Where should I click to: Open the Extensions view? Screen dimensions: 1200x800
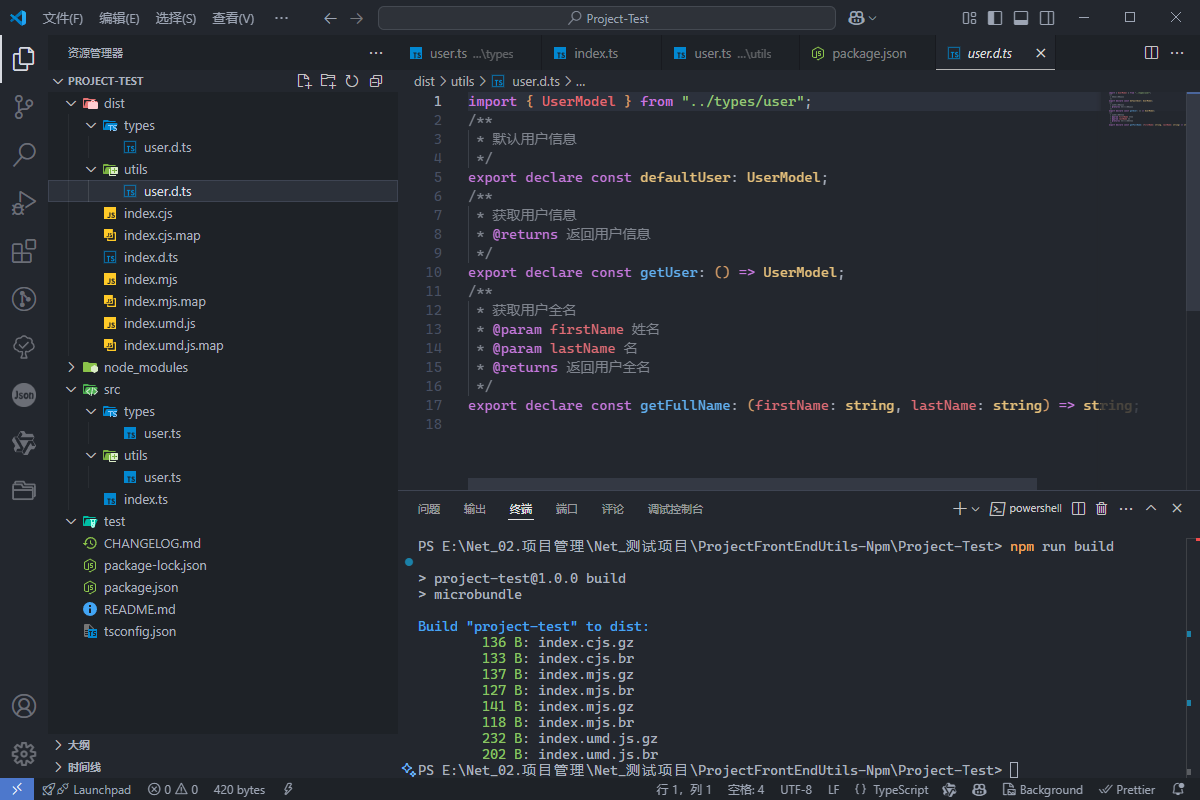[24, 251]
